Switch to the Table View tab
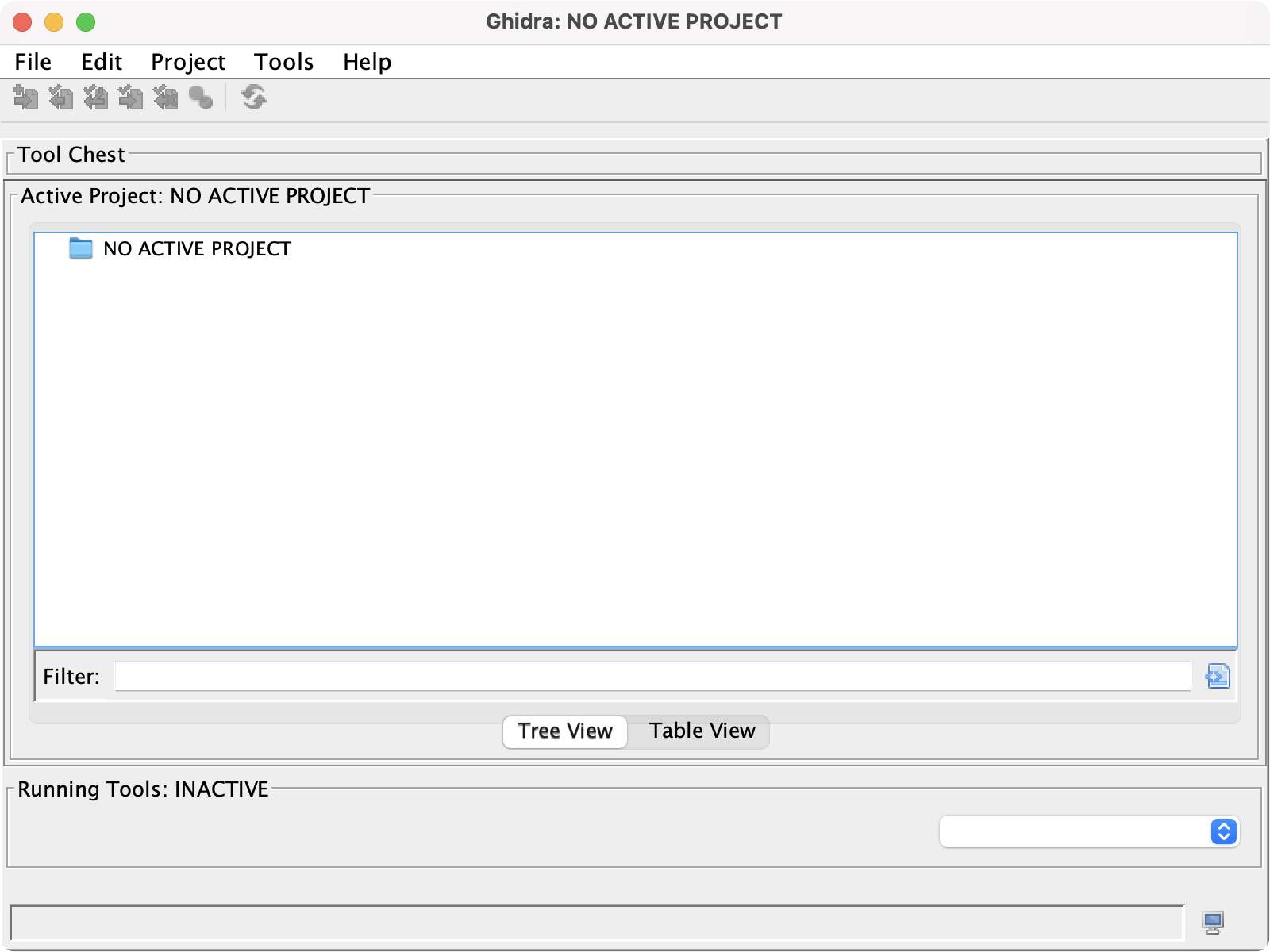 point(702,731)
